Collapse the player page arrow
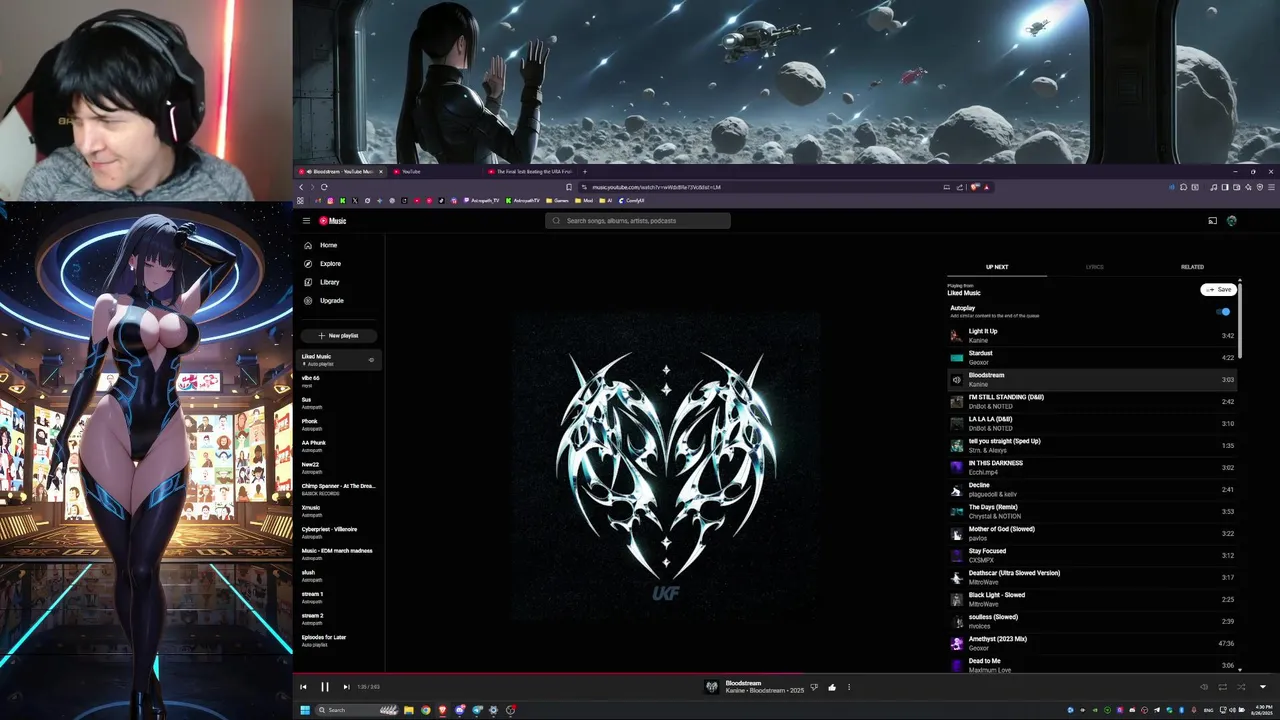Viewport: 1280px width, 720px height. tap(1262, 687)
